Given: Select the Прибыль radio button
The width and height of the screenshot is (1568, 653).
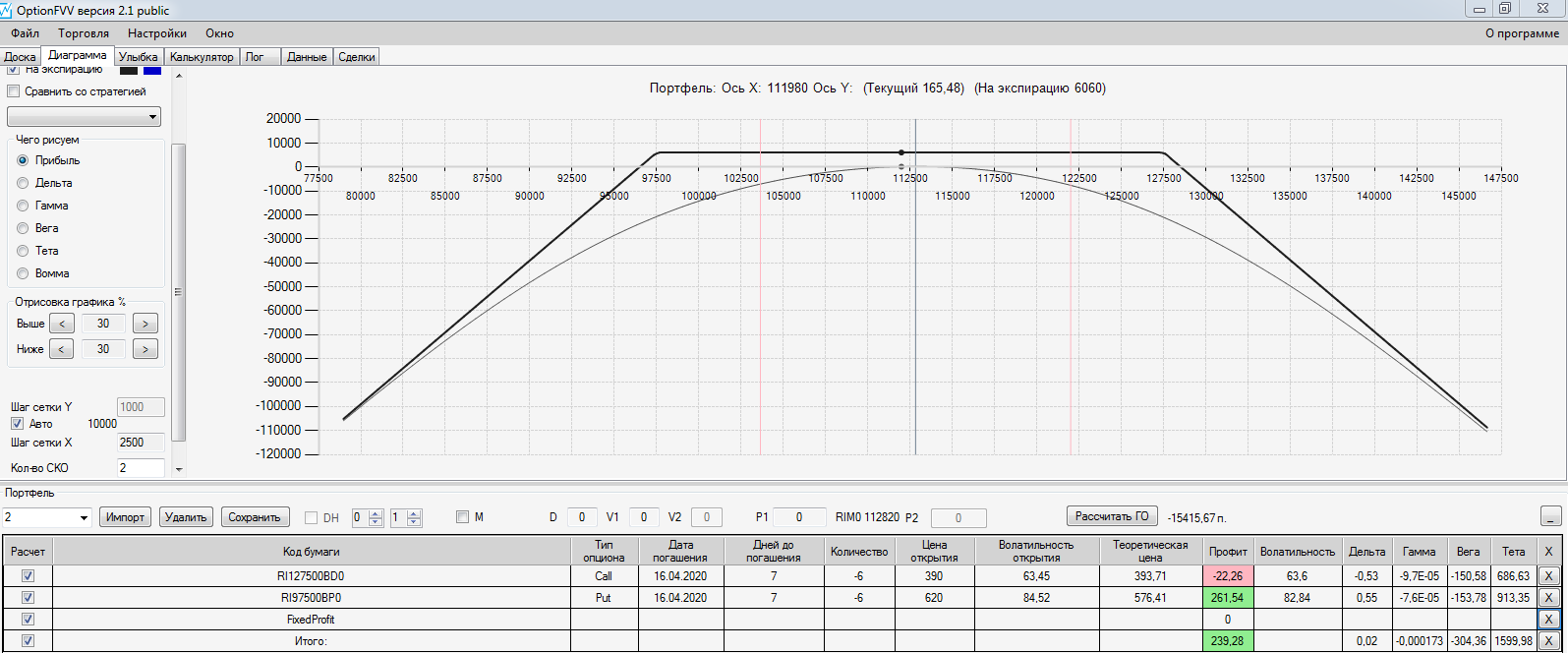Looking at the screenshot, I should (23, 160).
